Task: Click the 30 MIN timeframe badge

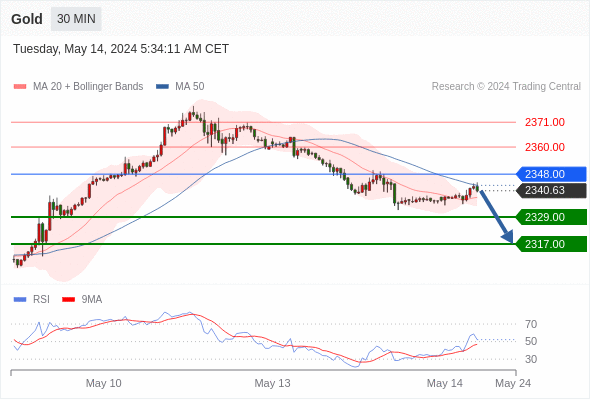Action: [x=76, y=19]
